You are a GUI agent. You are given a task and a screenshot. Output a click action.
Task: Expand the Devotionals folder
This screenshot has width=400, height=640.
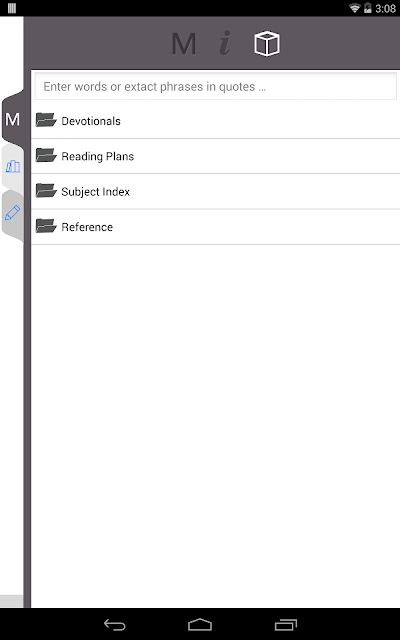tap(216, 121)
